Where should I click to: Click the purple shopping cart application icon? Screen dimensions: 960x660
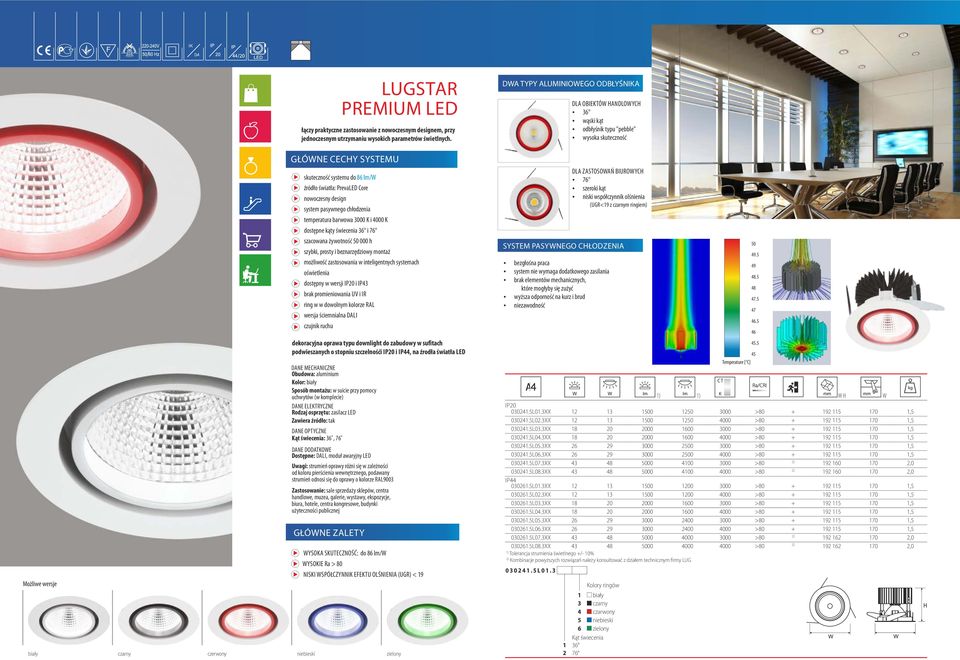click(255, 234)
